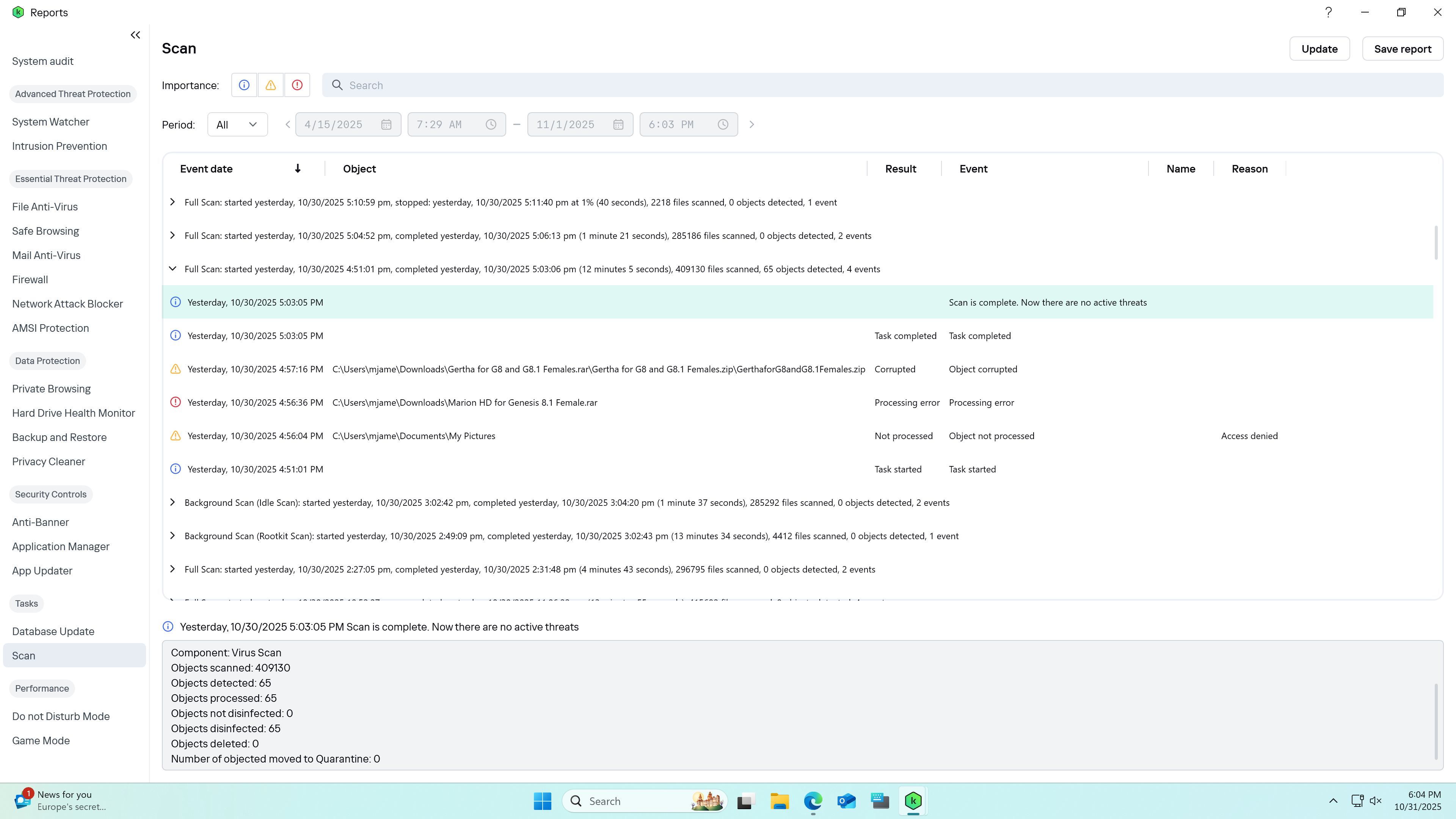The height and width of the screenshot is (819, 1456).
Task: Click the Kaspersky logo in the title bar
Action: (18, 12)
